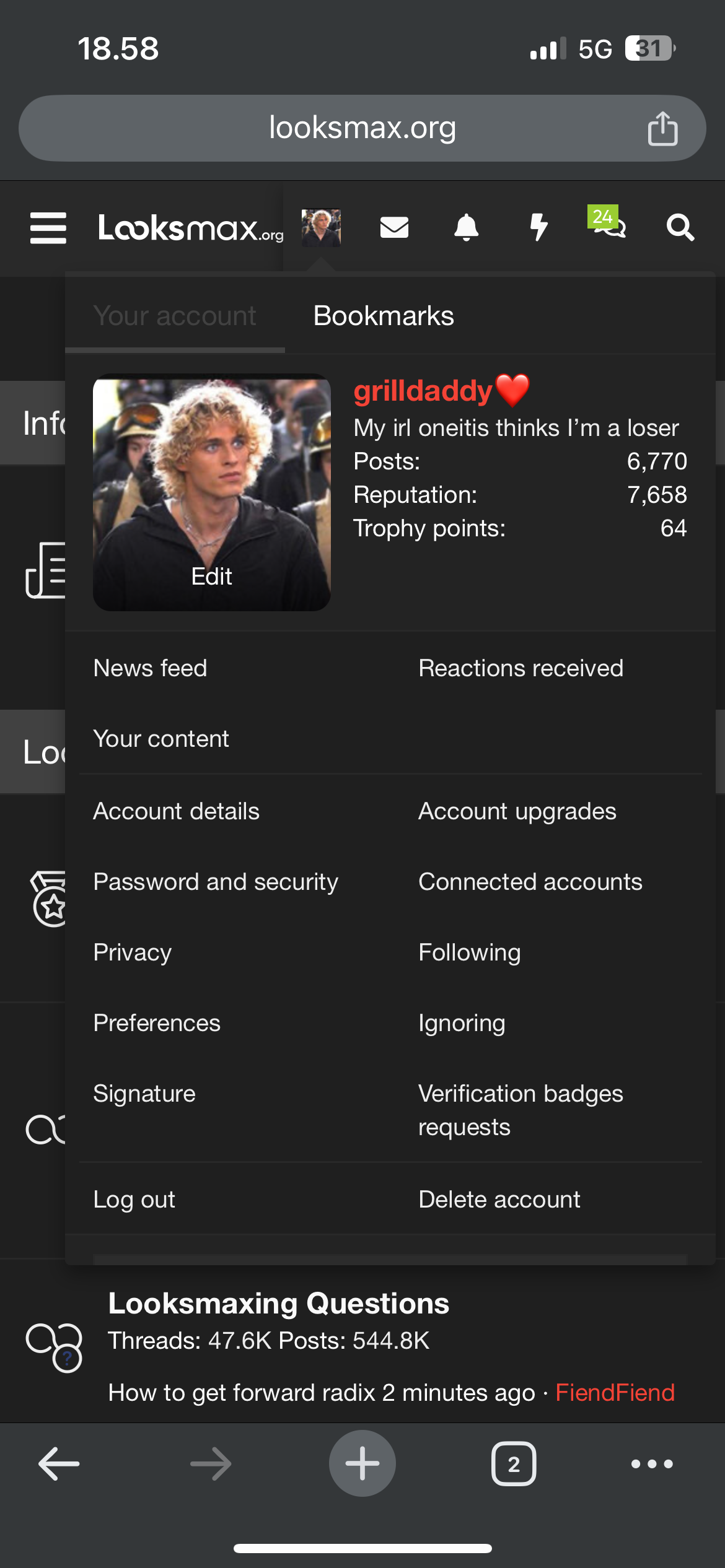725x1568 pixels.
Task: Open browser three-dots more menu
Action: click(652, 1464)
